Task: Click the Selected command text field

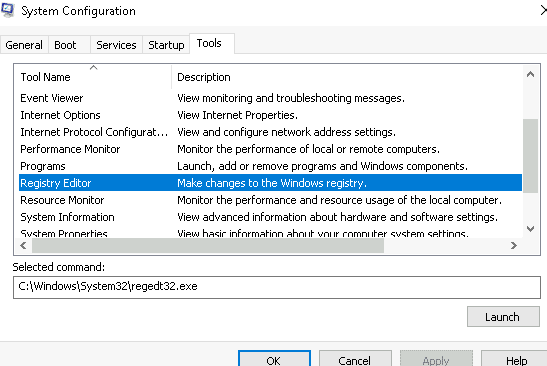Action: point(277,287)
